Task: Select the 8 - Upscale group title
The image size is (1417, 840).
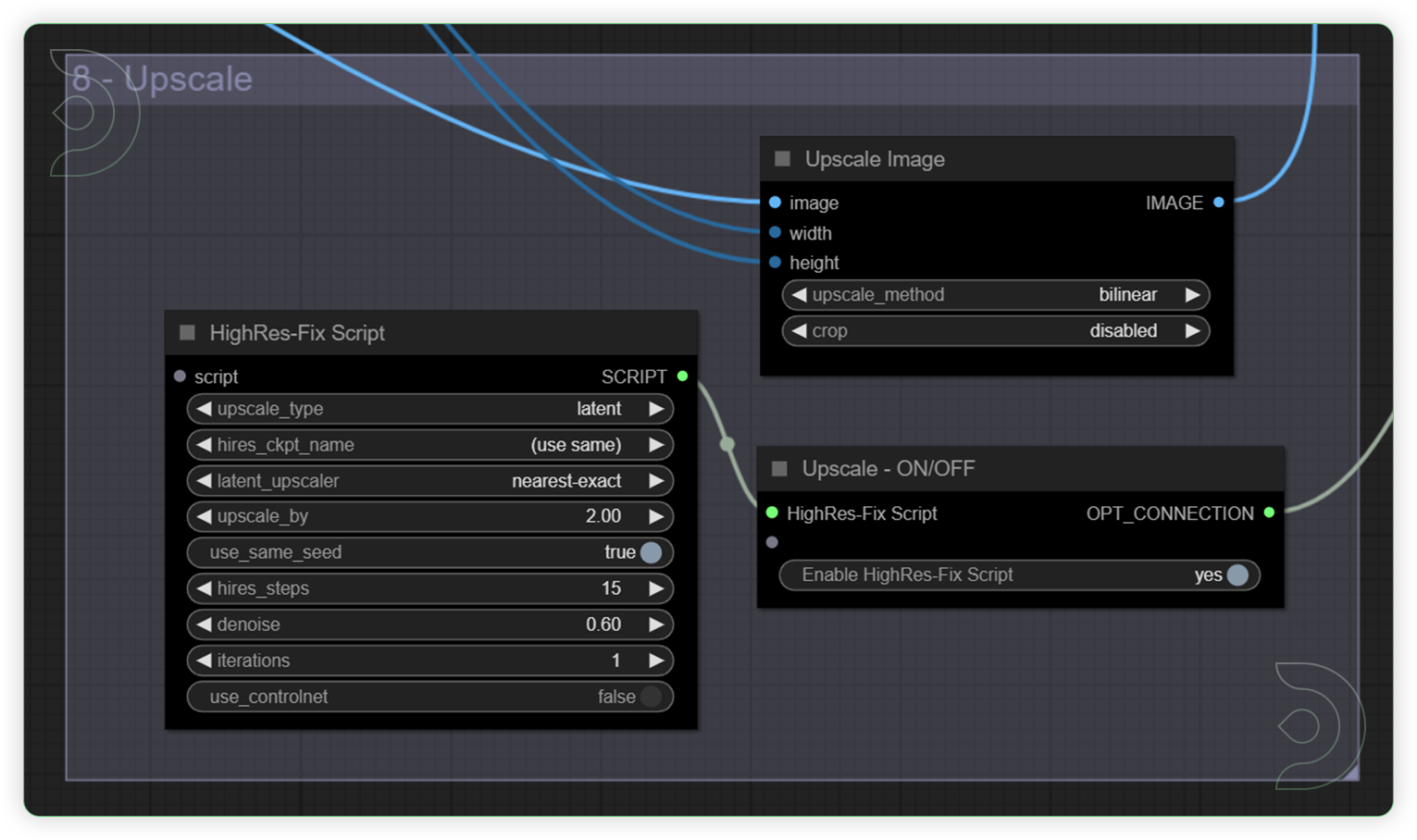Action: pos(162,79)
